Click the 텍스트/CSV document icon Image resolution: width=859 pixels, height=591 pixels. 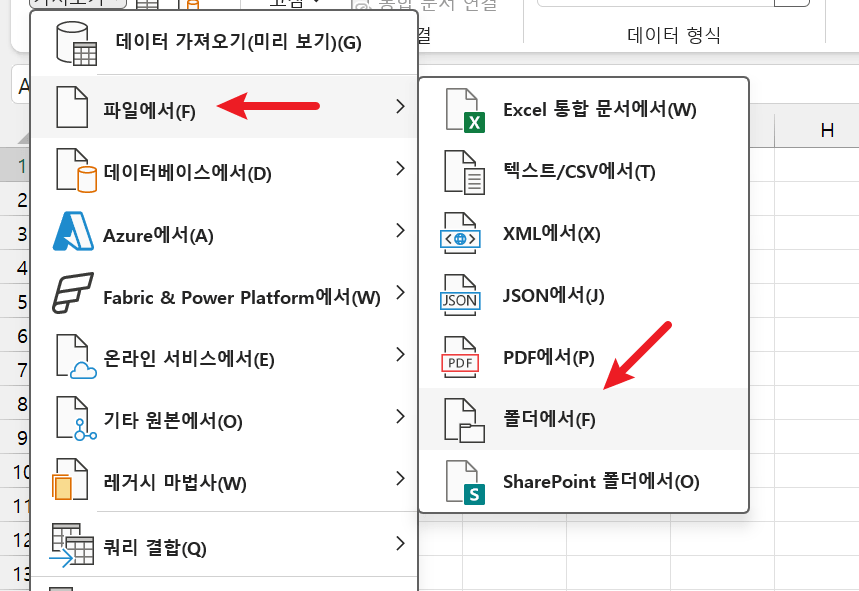point(465,172)
